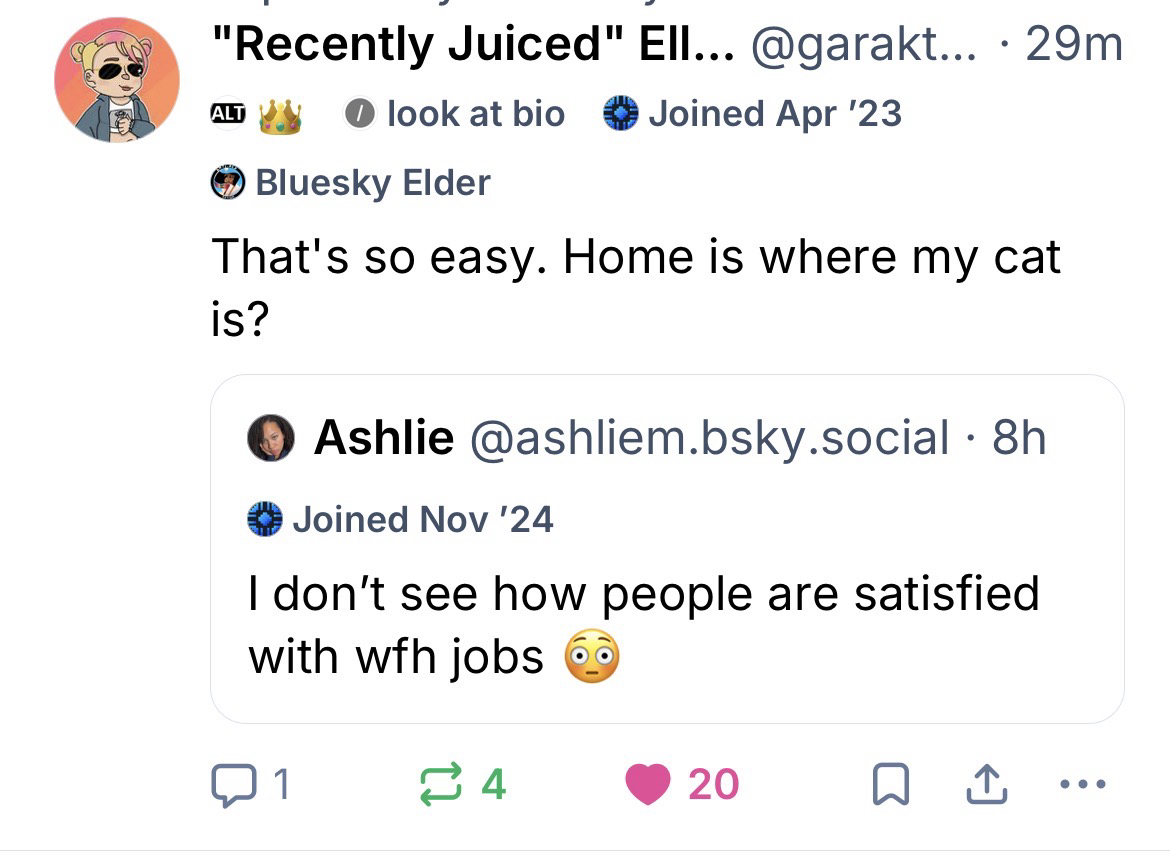The width and height of the screenshot is (1170, 861).
Task: Open "Recently Juiced" display name profile
Action: click(472, 44)
